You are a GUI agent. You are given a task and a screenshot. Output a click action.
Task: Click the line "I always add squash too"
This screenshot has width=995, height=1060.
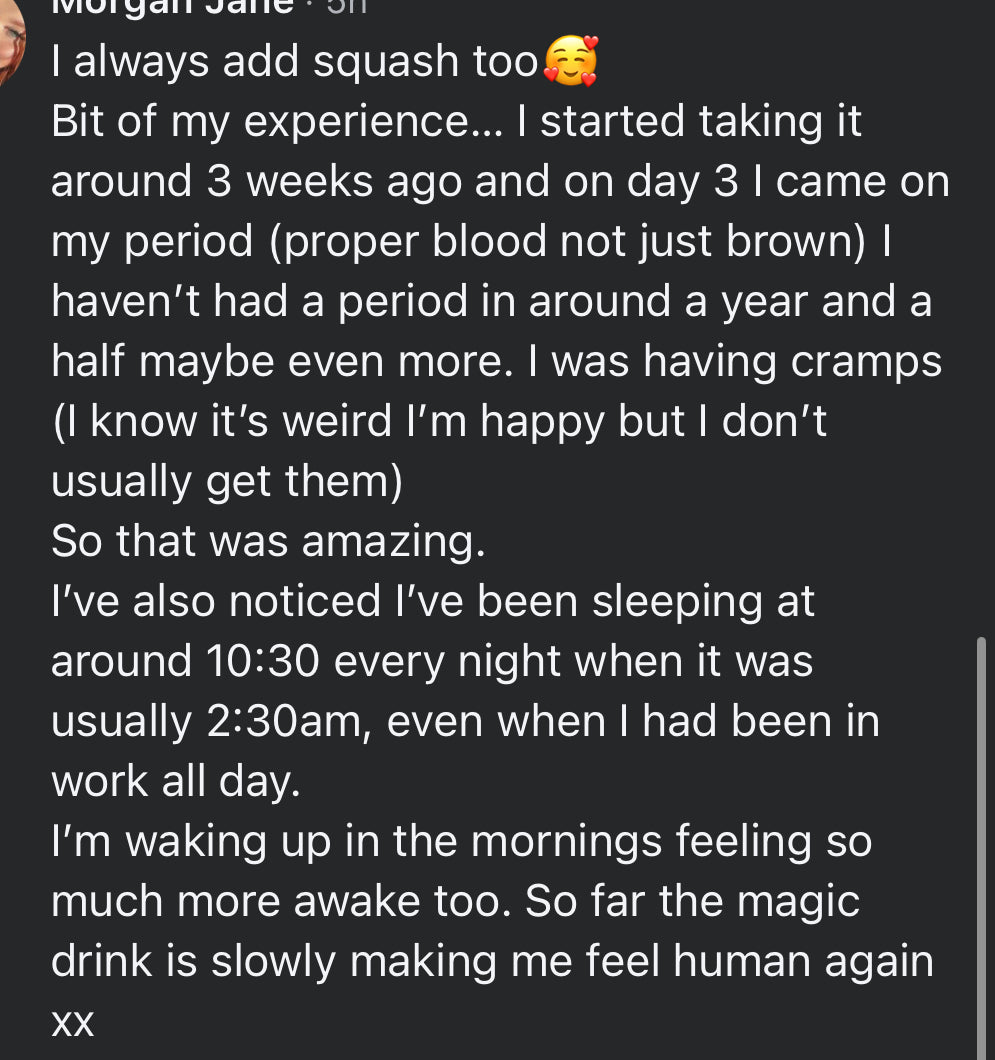coord(294,63)
